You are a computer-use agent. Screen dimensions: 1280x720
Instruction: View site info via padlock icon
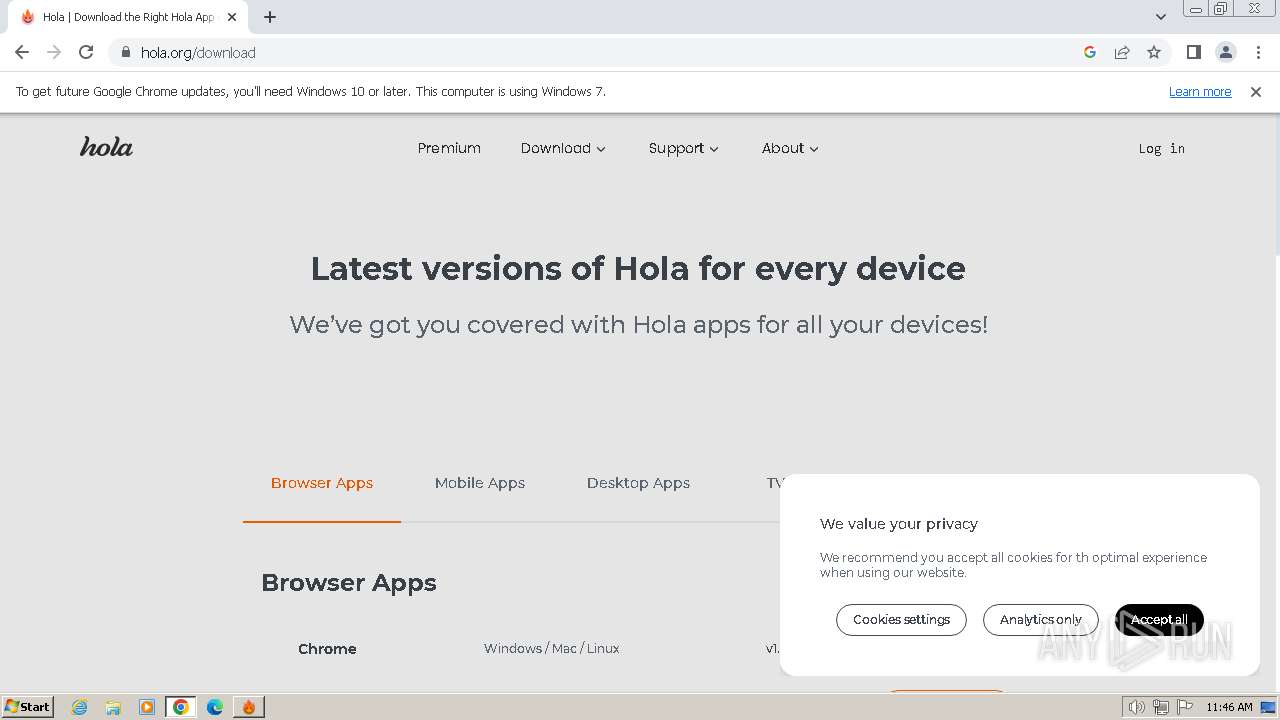[125, 52]
